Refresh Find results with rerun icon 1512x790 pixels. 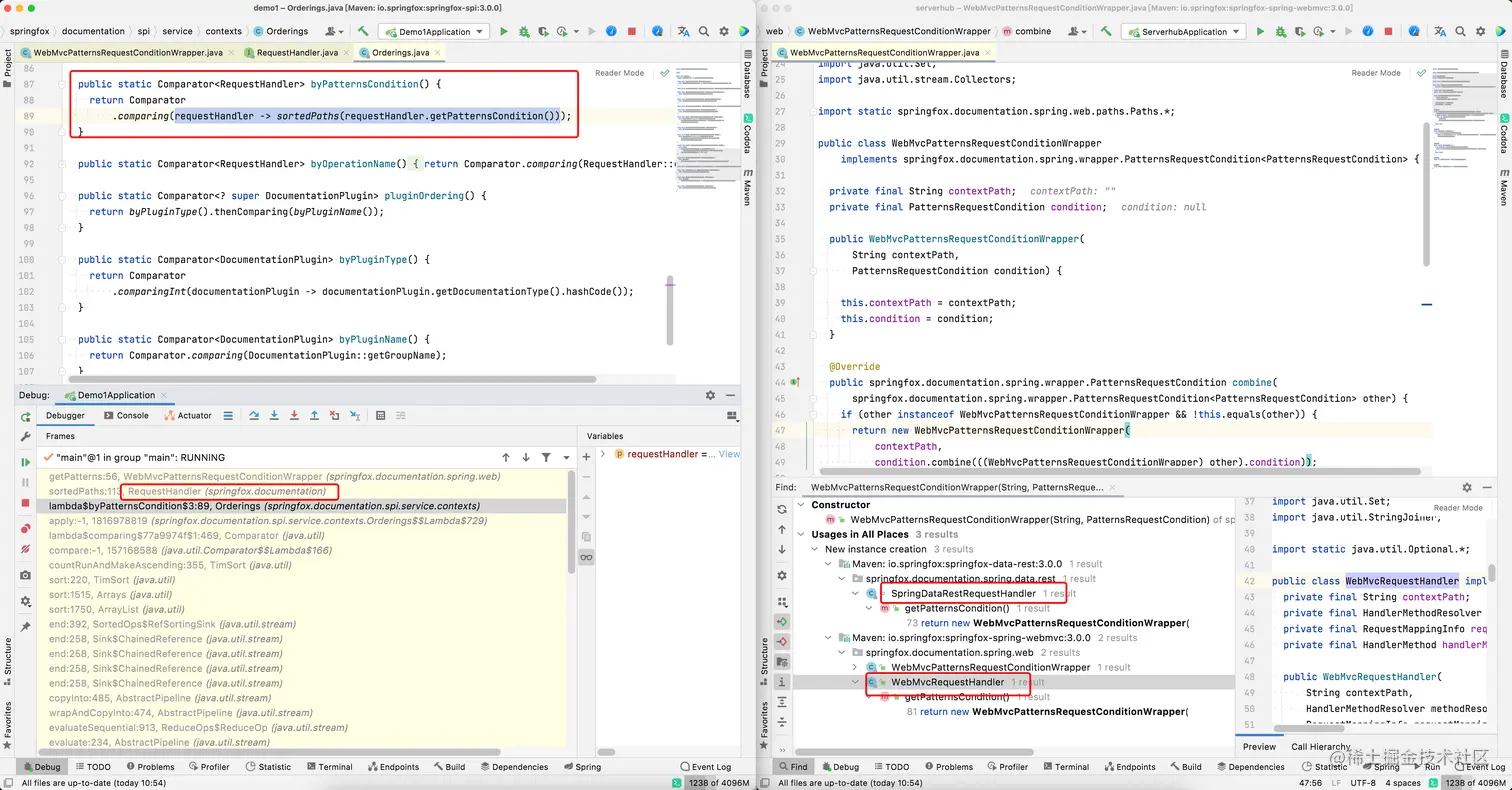pos(782,509)
